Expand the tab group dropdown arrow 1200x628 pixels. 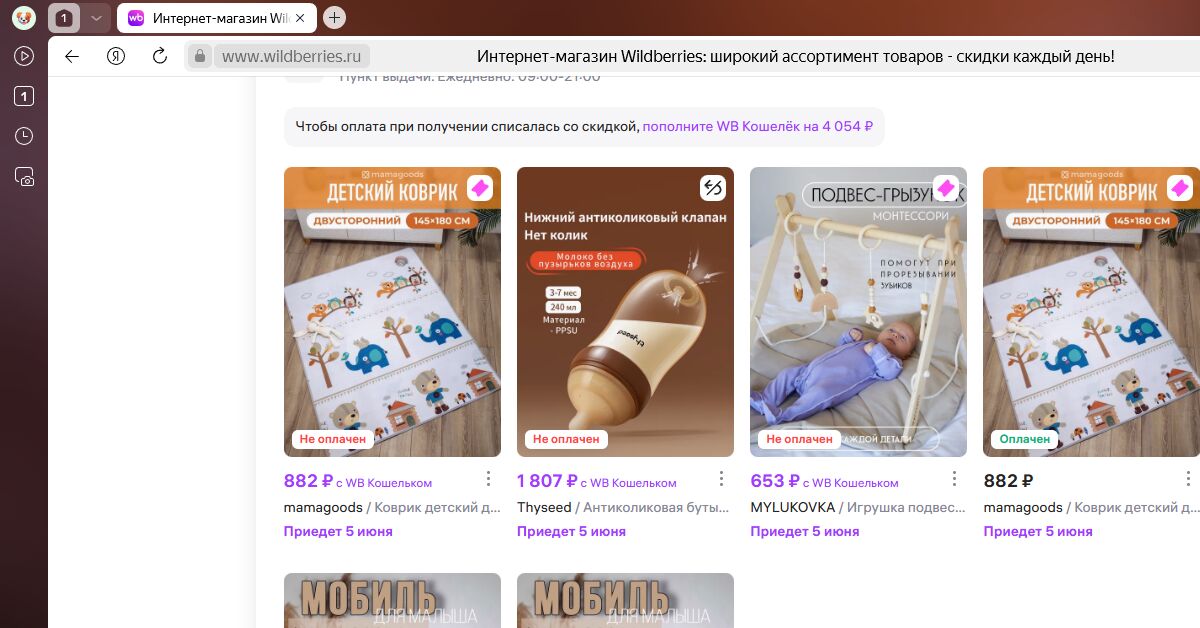(95, 18)
